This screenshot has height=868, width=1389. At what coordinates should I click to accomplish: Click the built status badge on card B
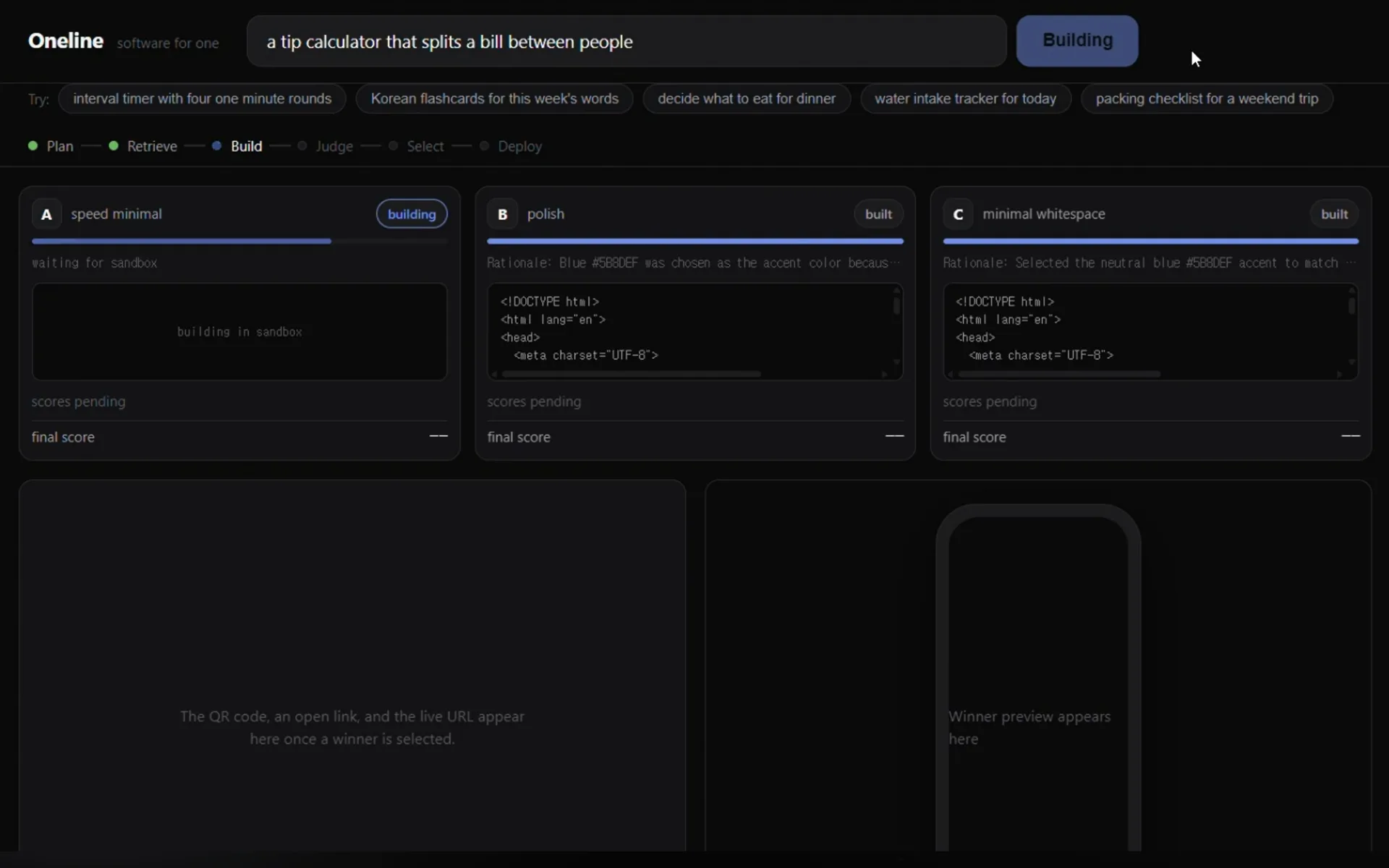tap(878, 214)
